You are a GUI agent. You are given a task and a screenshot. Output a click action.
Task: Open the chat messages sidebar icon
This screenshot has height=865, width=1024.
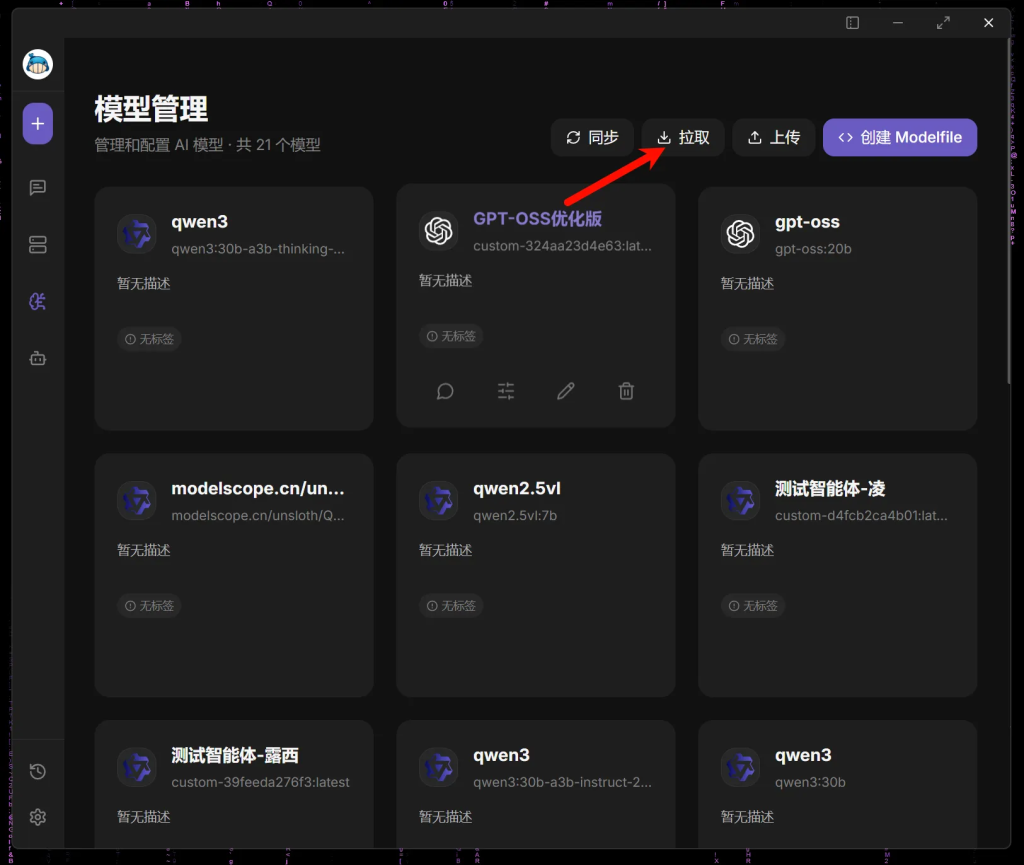pos(38,188)
